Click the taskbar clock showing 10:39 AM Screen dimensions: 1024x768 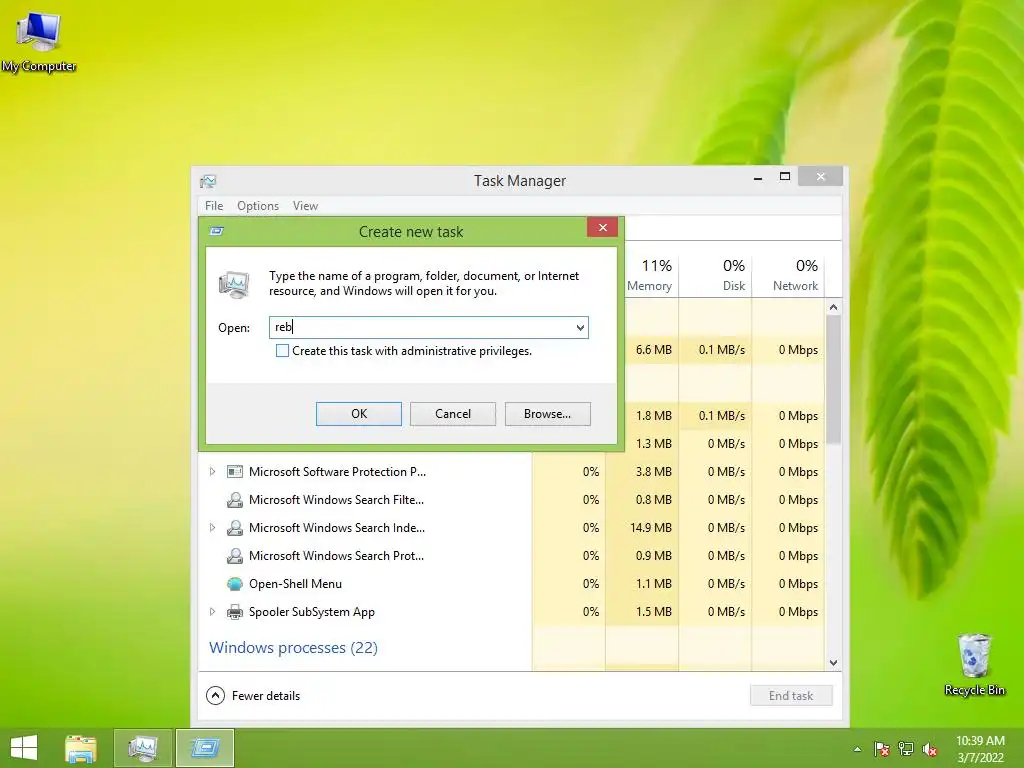(x=980, y=741)
